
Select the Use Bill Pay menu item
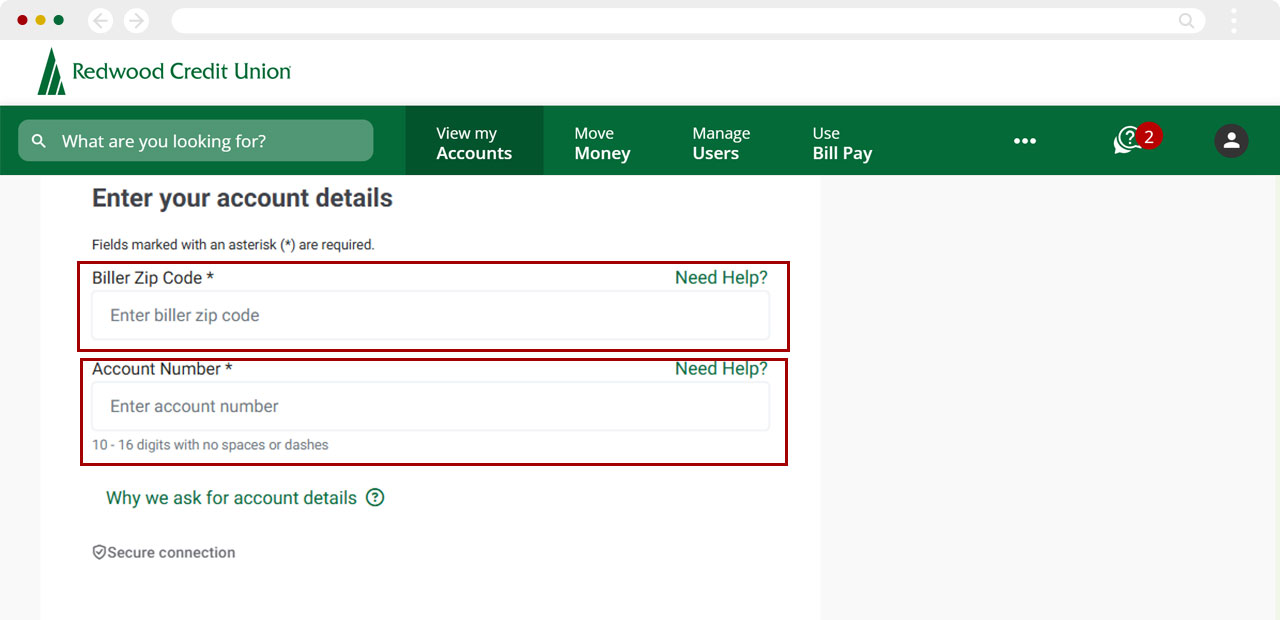coord(842,143)
